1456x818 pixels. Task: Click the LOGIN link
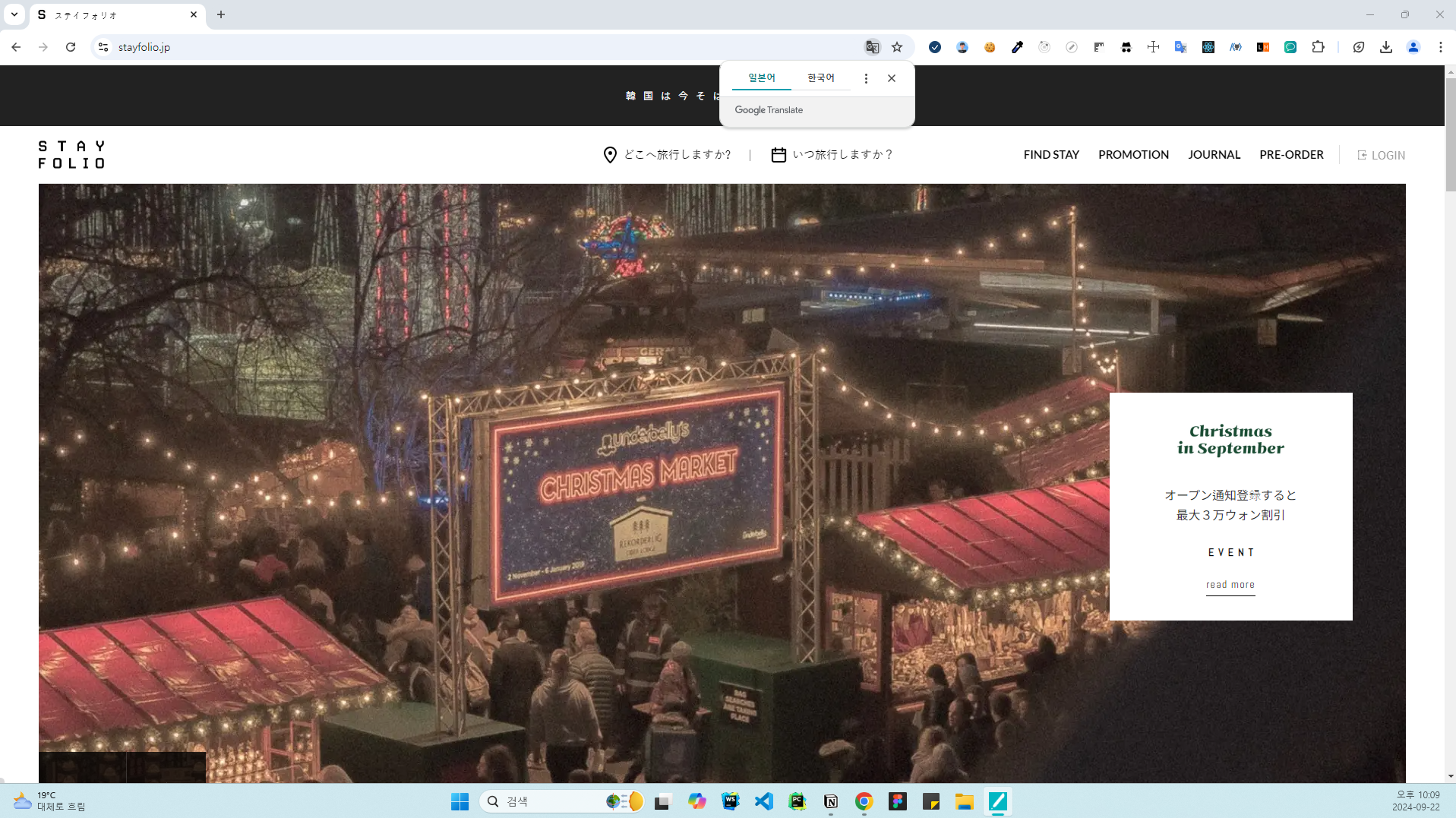pyautogui.click(x=1381, y=155)
